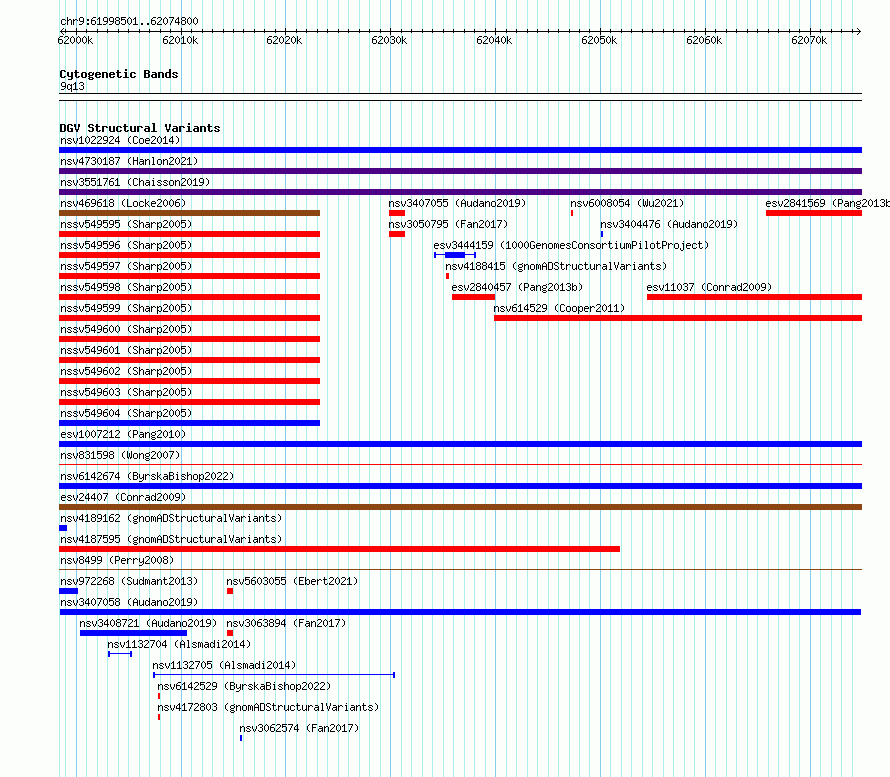Click the esv3444159 1000Genomes blue glyph
The image size is (890, 777).
455,255
